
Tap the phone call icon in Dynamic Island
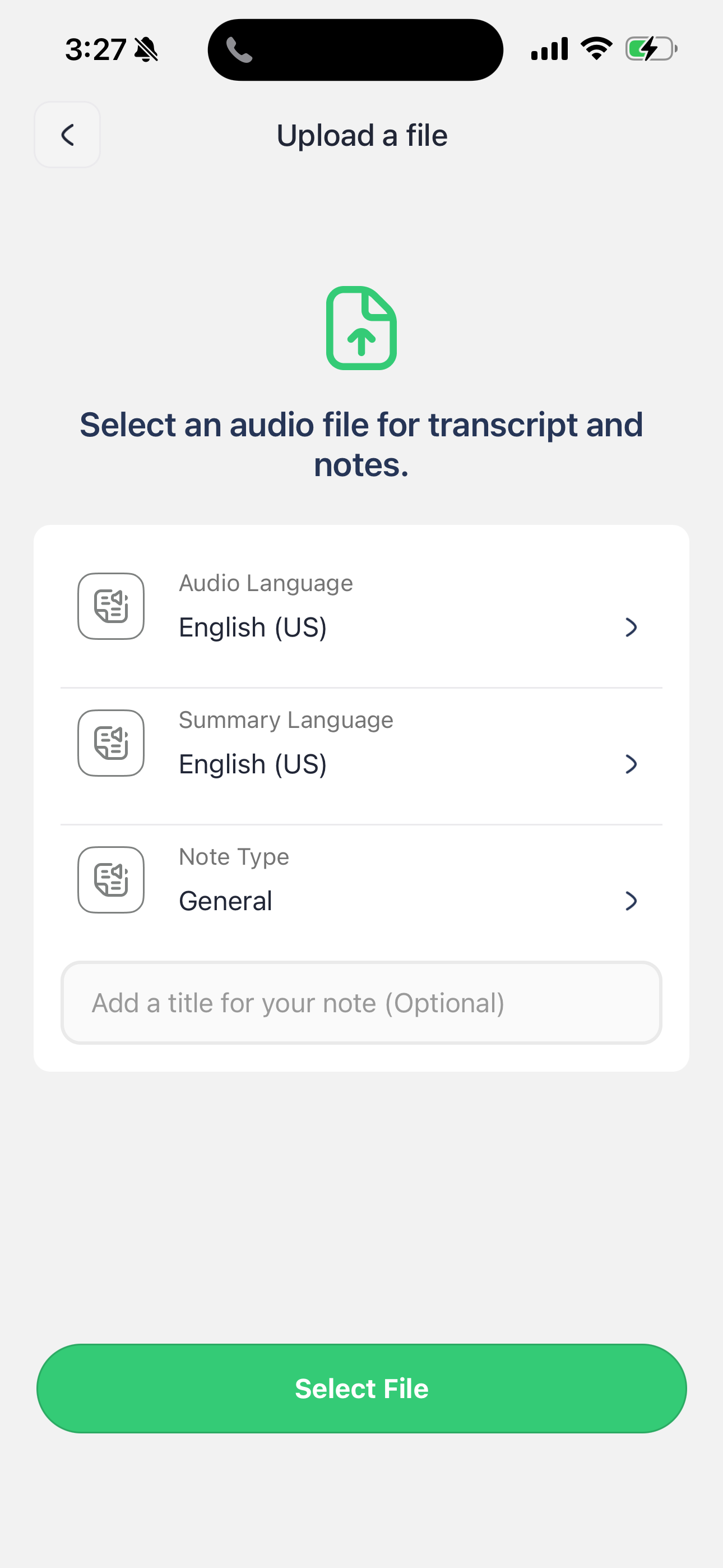point(239,50)
